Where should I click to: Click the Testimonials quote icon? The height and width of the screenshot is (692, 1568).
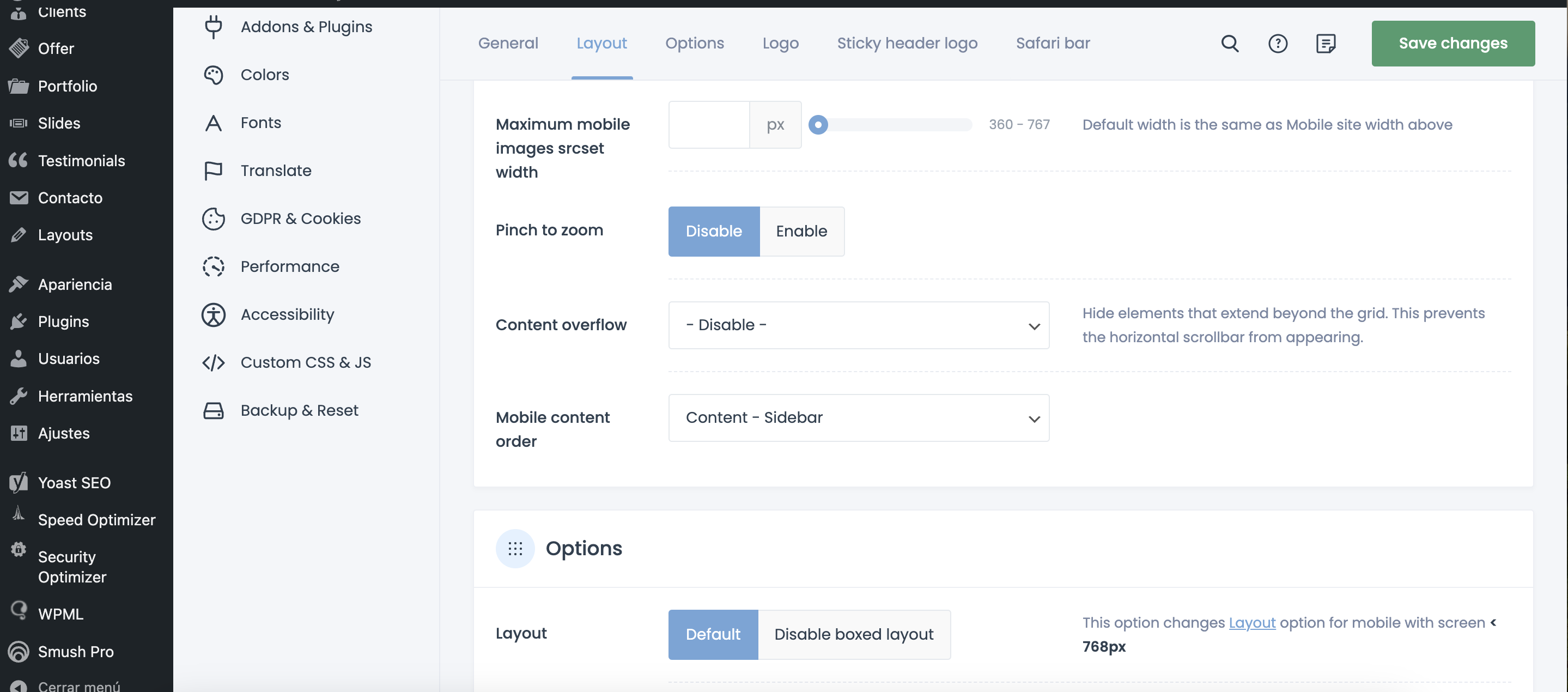coord(19,160)
